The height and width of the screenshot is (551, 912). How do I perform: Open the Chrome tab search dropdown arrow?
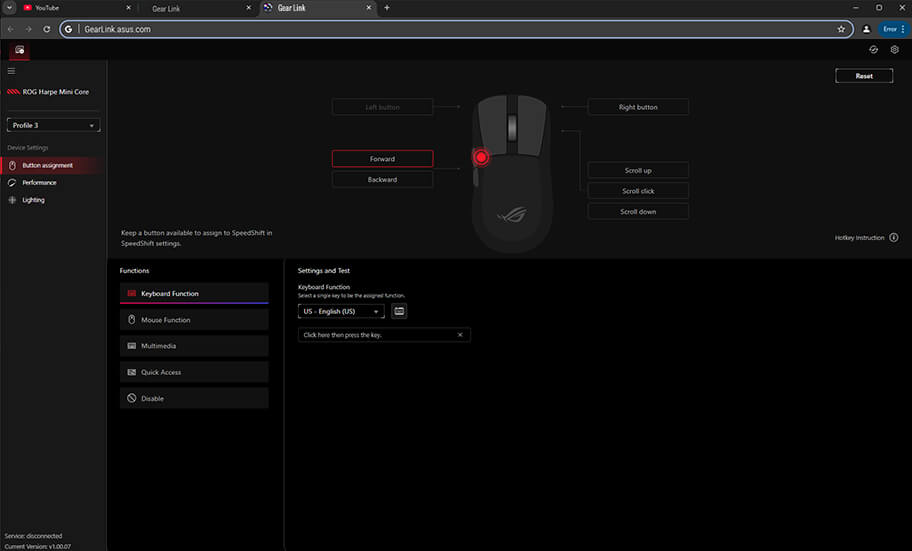pos(9,7)
